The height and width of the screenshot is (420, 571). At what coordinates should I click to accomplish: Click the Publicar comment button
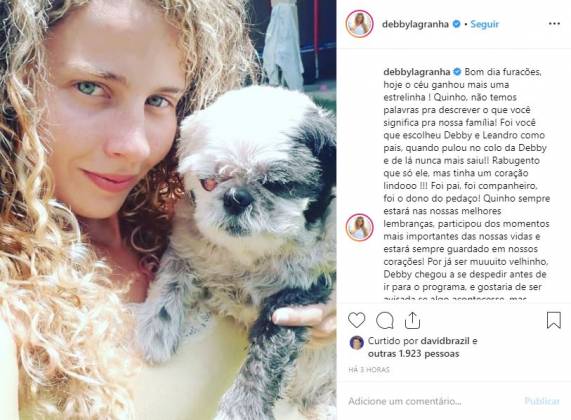coord(542,401)
